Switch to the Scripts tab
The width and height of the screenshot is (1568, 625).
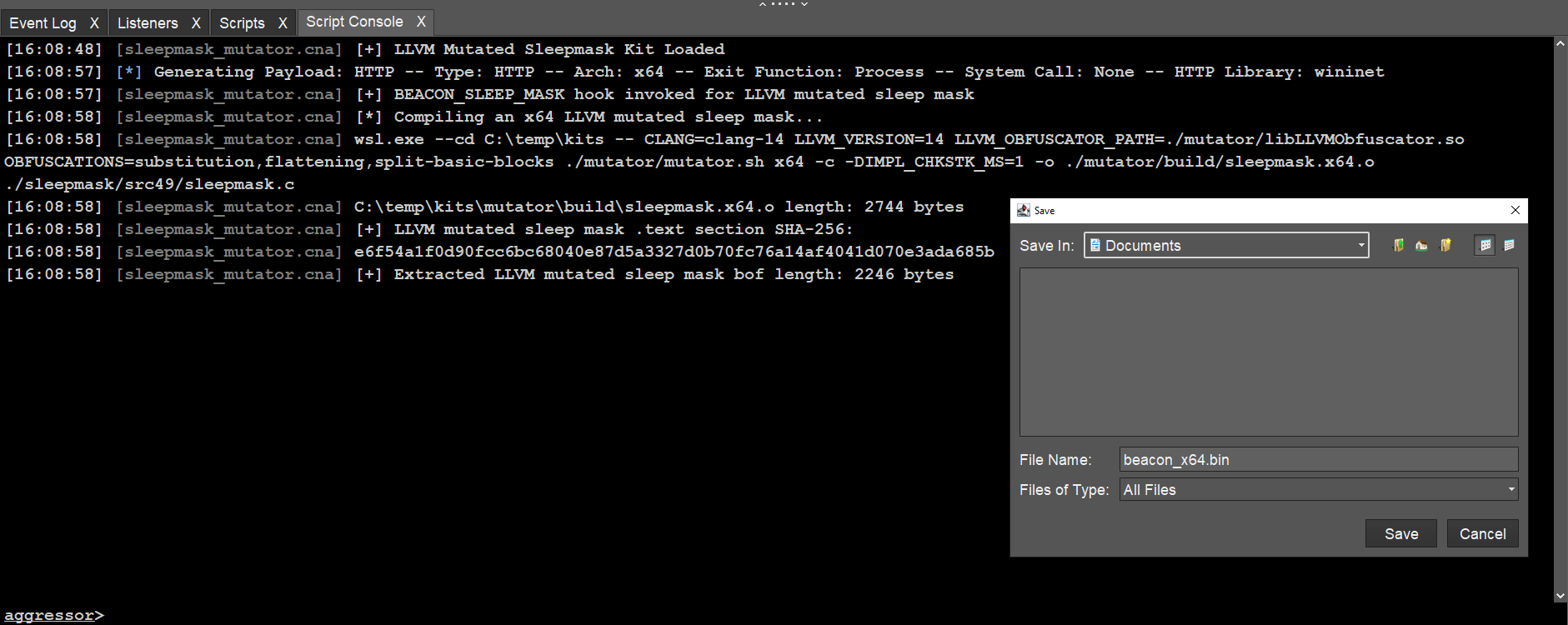point(242,23)
